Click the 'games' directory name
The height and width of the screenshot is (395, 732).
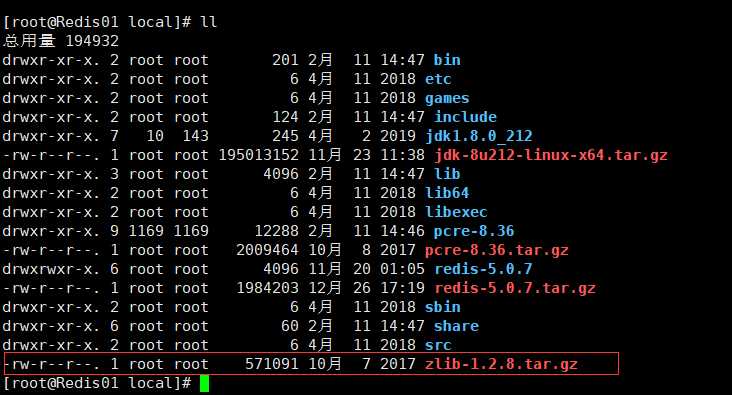click(x=447, y=99)
